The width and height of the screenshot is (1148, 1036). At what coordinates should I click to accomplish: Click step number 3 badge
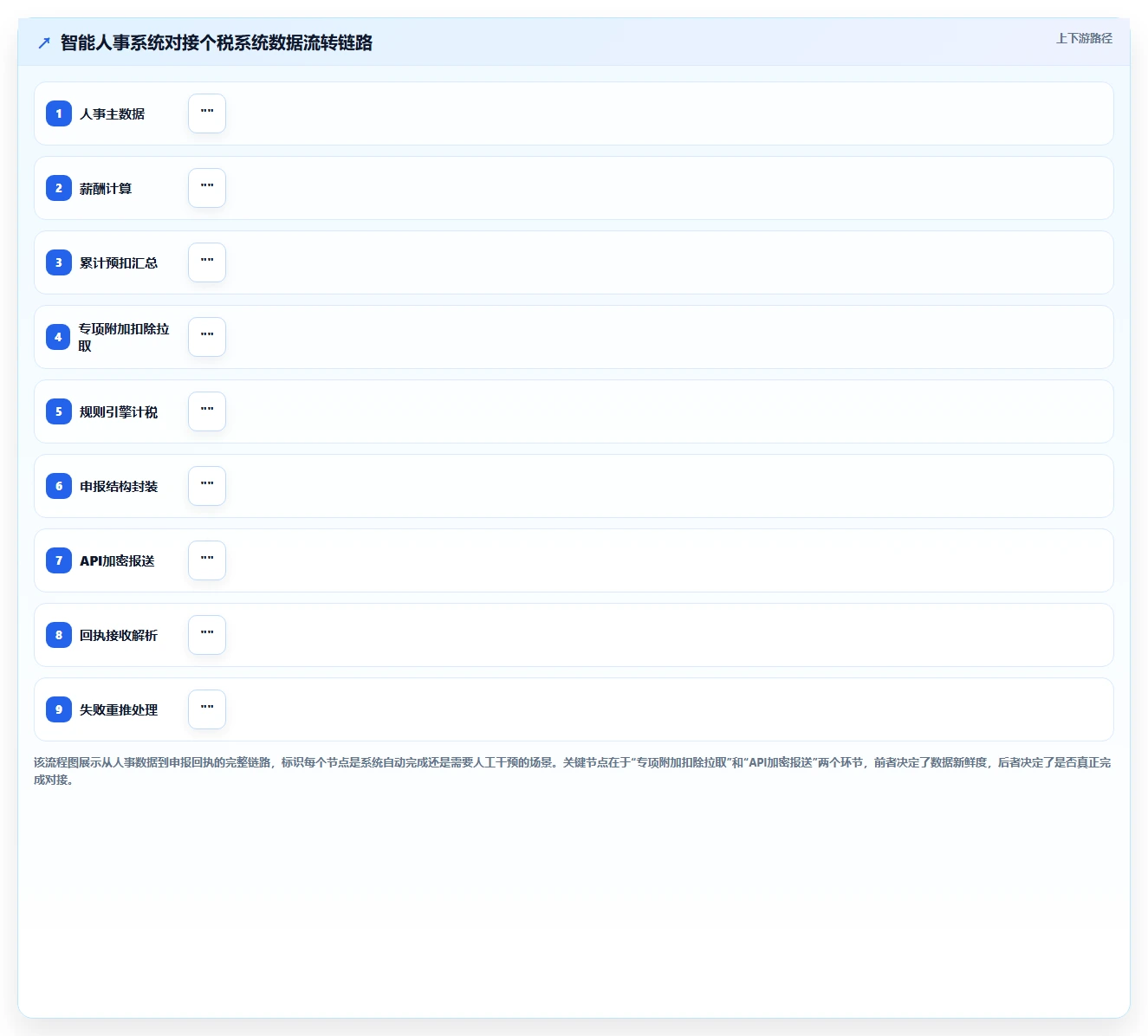59,262
